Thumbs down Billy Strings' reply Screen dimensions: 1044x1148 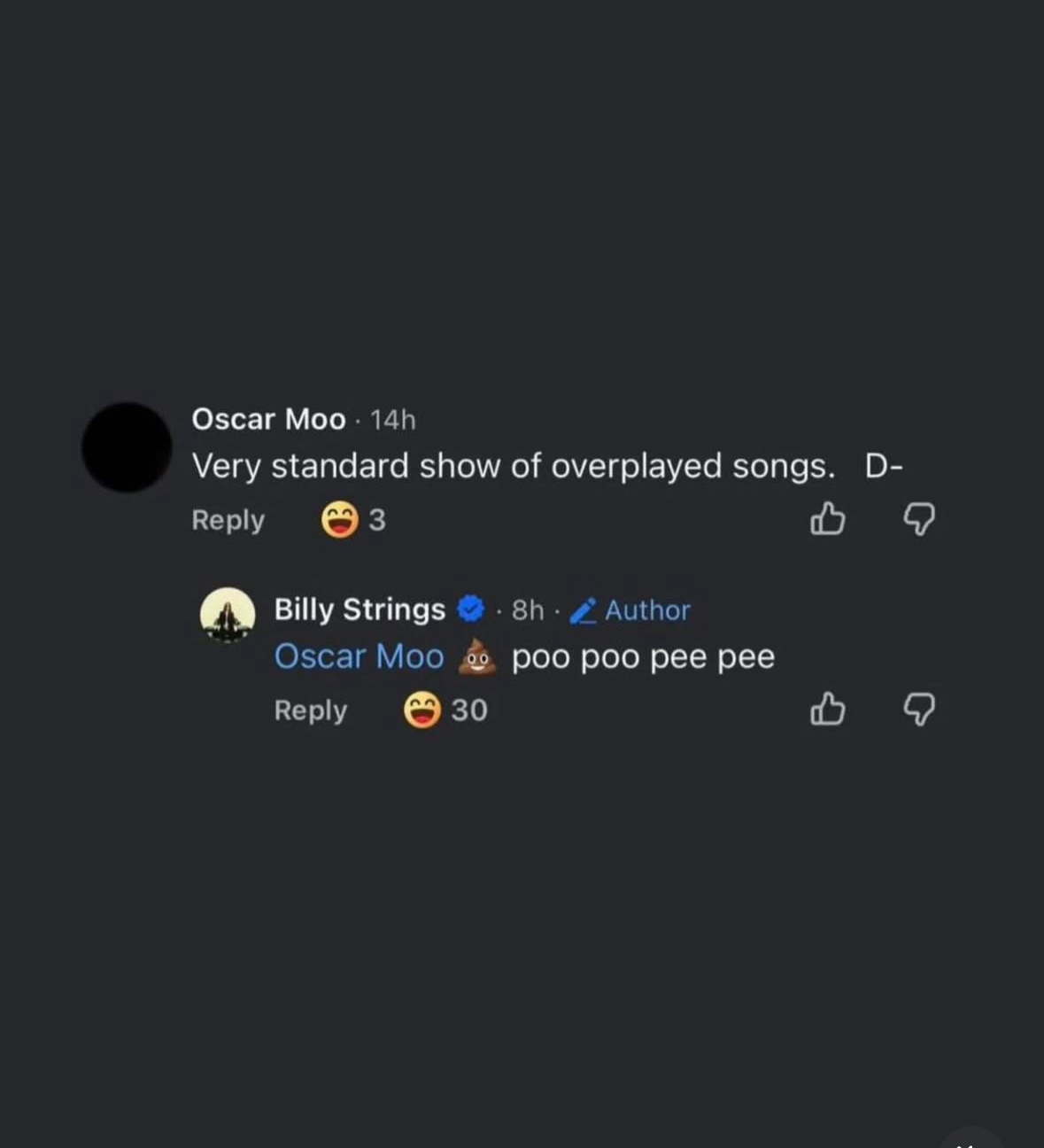(919, 710)
